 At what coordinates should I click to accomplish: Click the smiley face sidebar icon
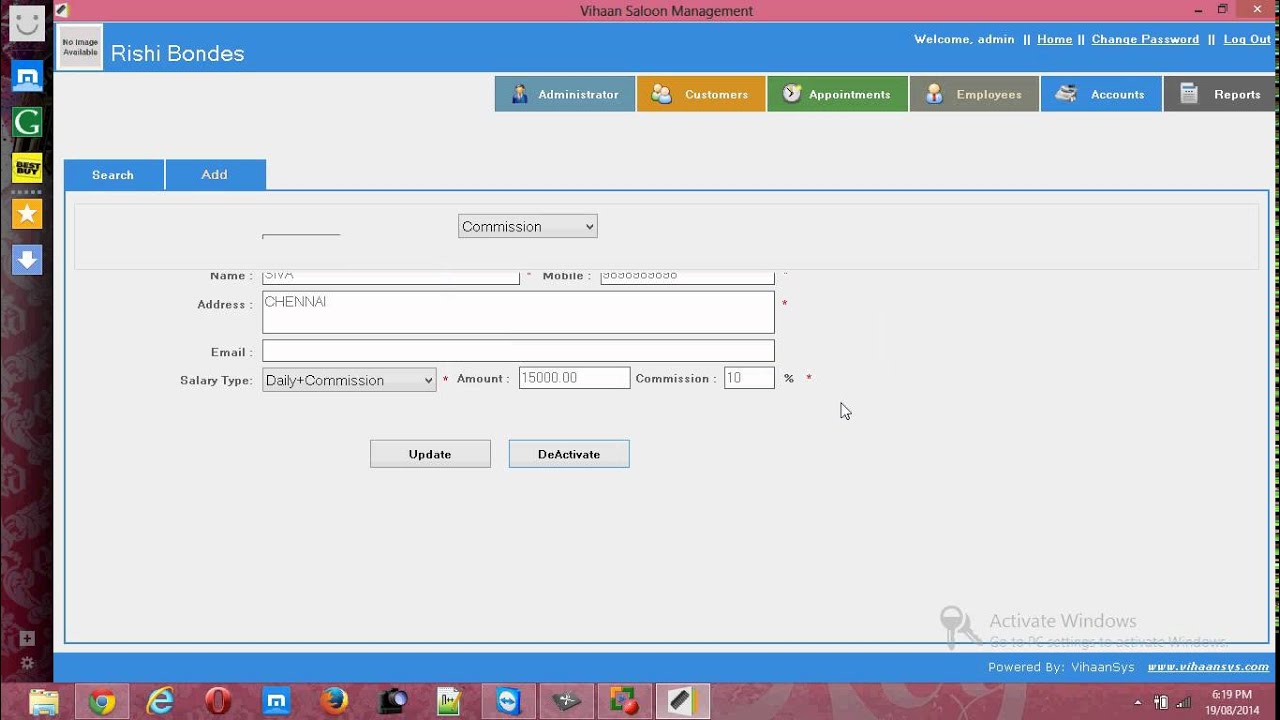pyautogui.click(x=27, y=22)
